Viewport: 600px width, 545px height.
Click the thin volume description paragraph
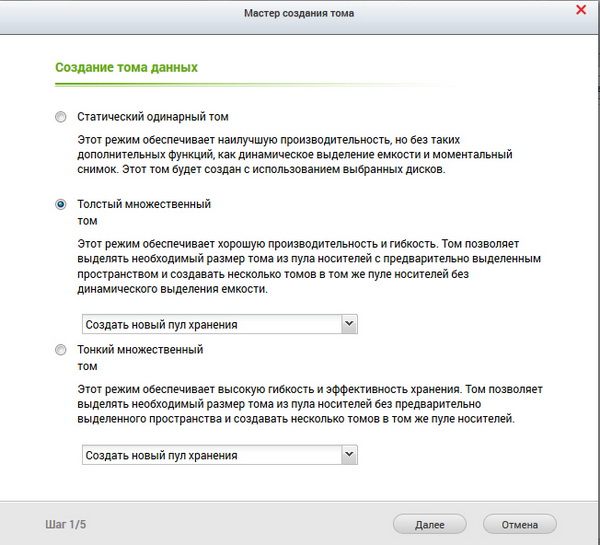(x=310, y=404)
